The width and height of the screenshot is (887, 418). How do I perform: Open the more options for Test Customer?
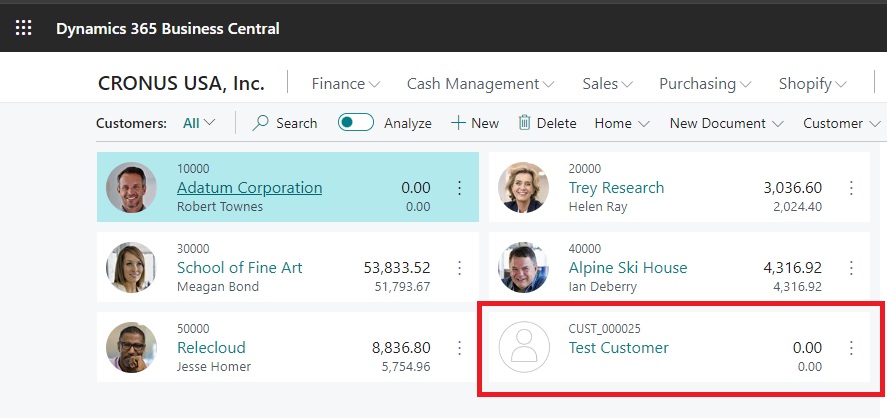[851, 347]
